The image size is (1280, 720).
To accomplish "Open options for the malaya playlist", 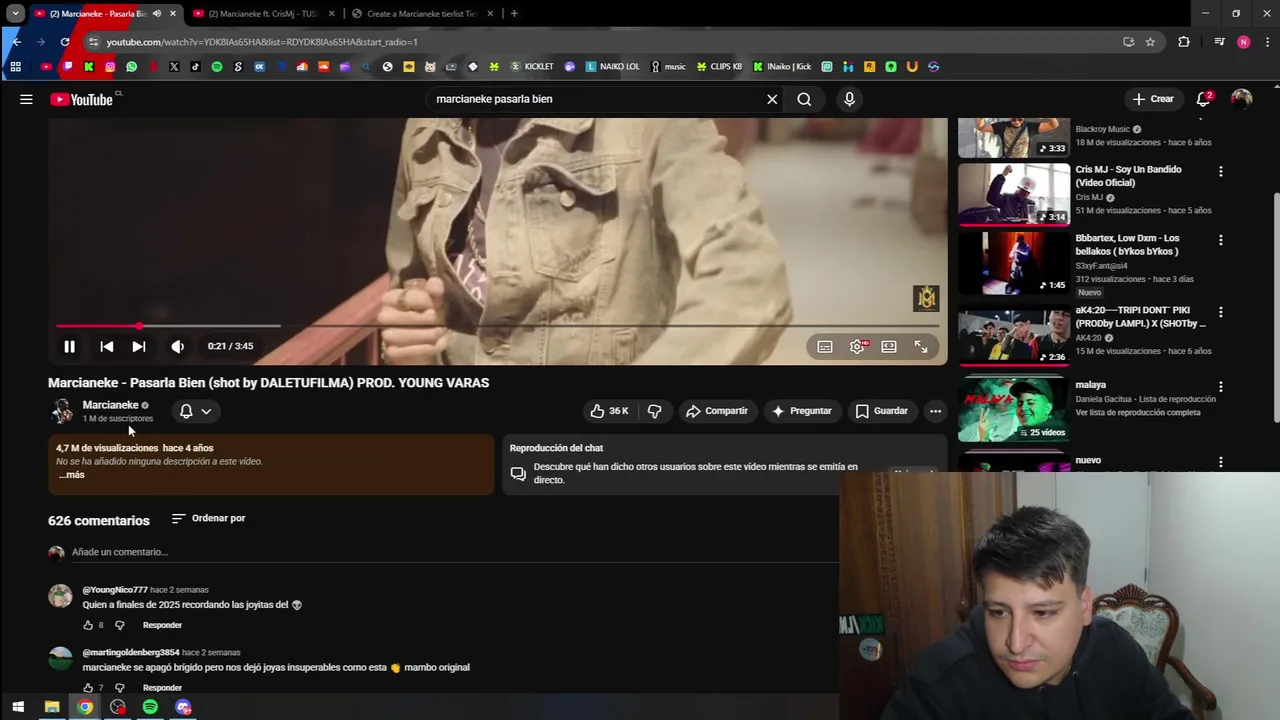I will click(1220, 387).
